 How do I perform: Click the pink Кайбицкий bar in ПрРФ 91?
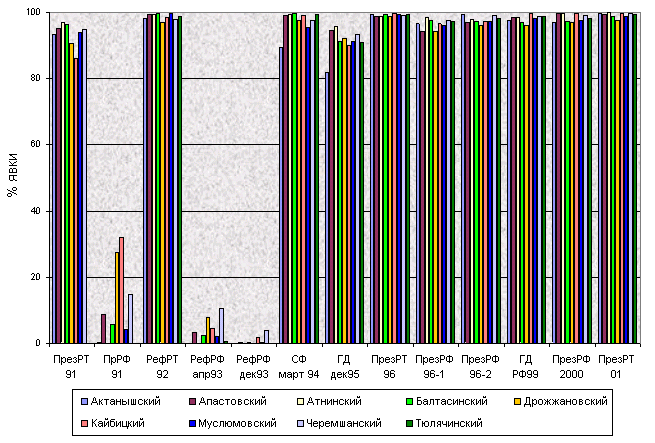click(x=122, y=290)
